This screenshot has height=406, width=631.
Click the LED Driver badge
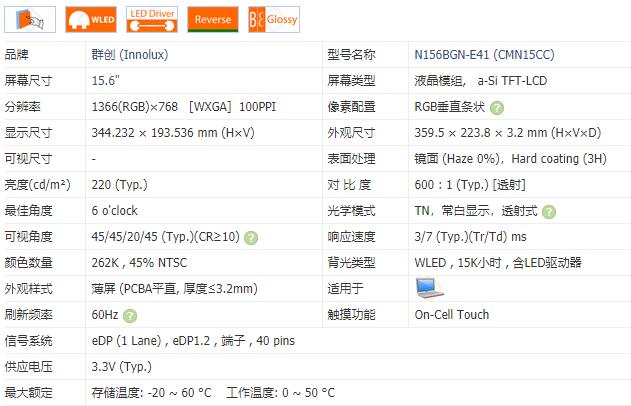pos(152,19)
